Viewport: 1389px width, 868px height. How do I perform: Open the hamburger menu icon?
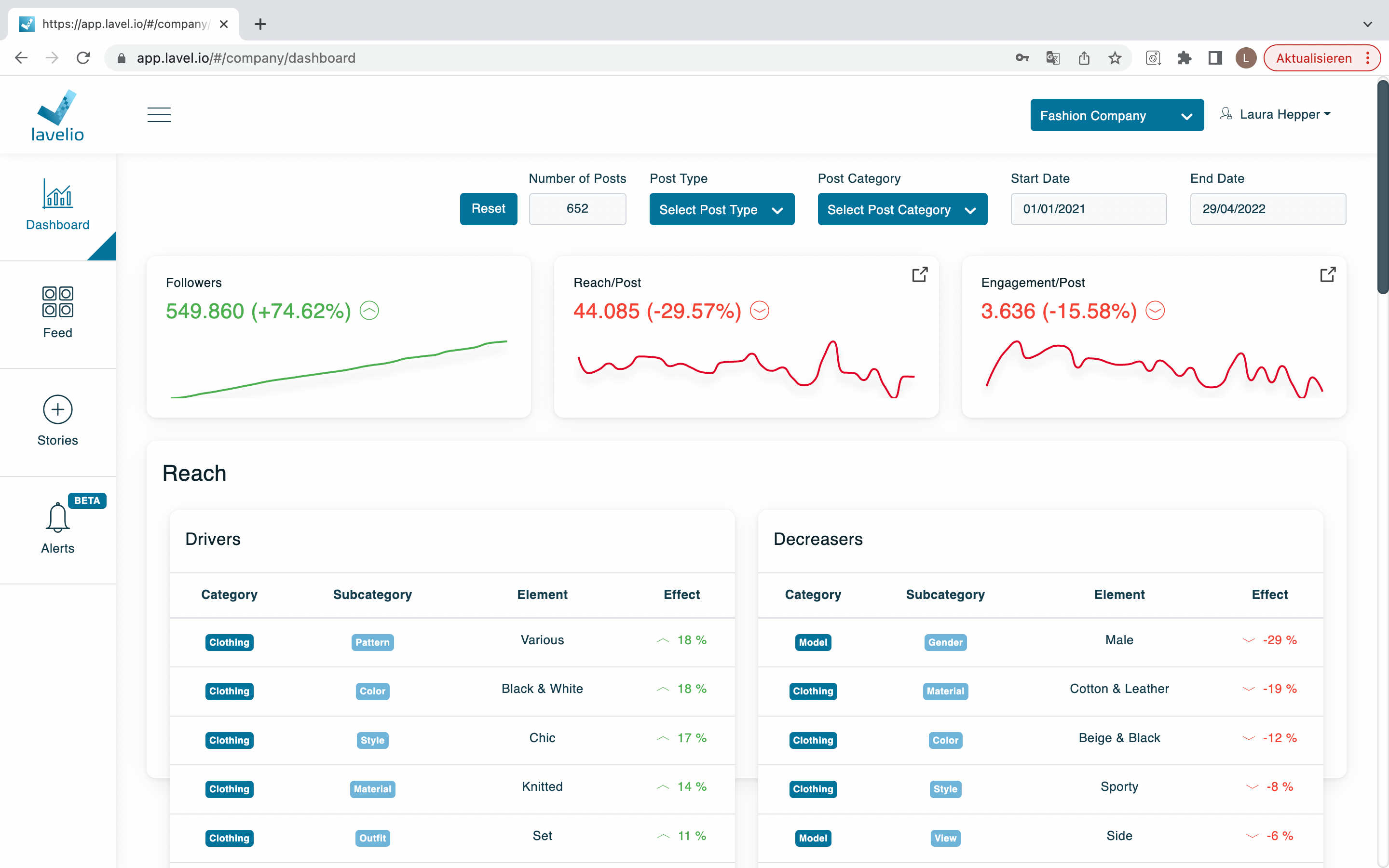point(159,115)
